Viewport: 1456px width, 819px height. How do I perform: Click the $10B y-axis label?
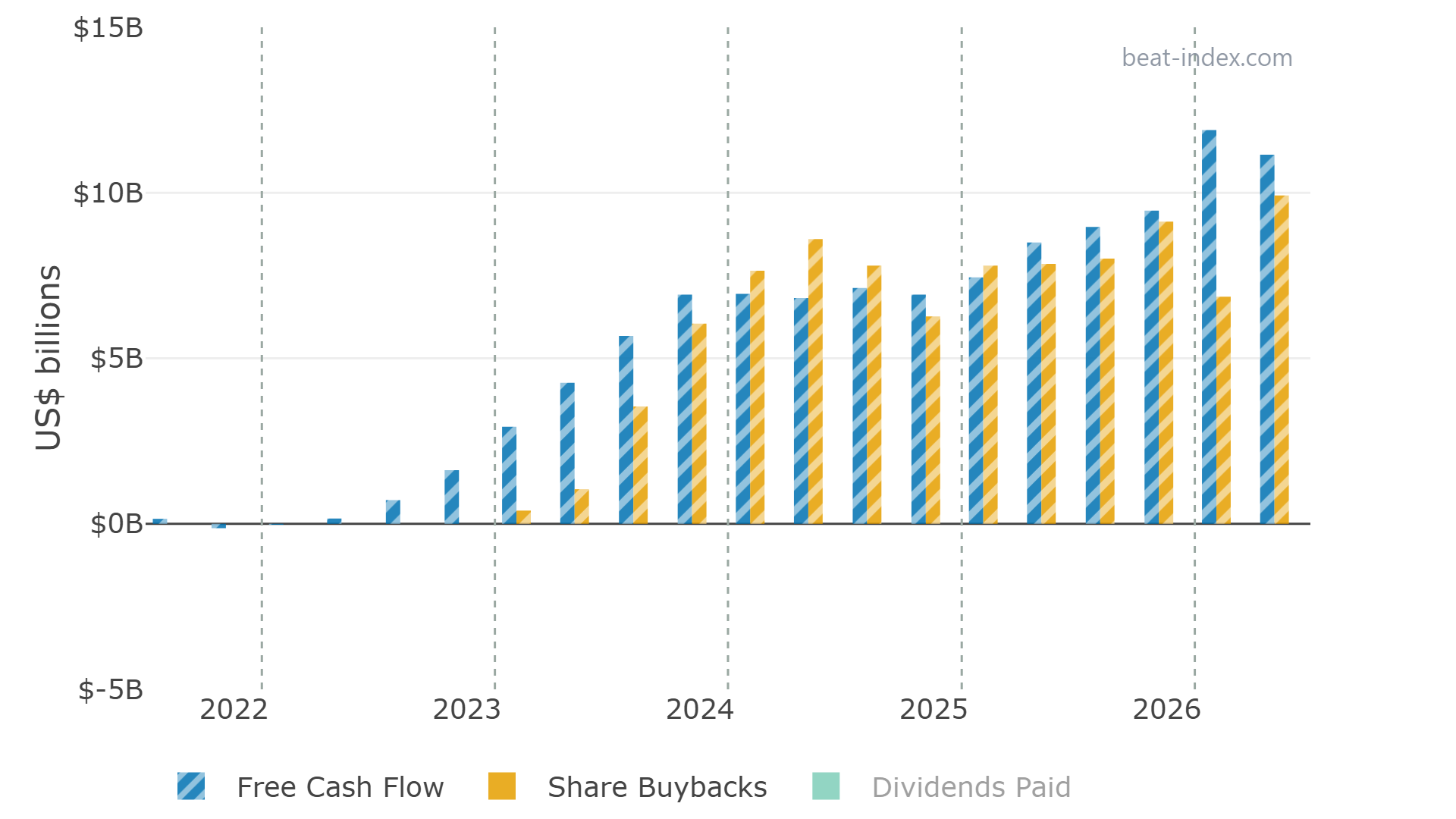click(x=108, y=193)
